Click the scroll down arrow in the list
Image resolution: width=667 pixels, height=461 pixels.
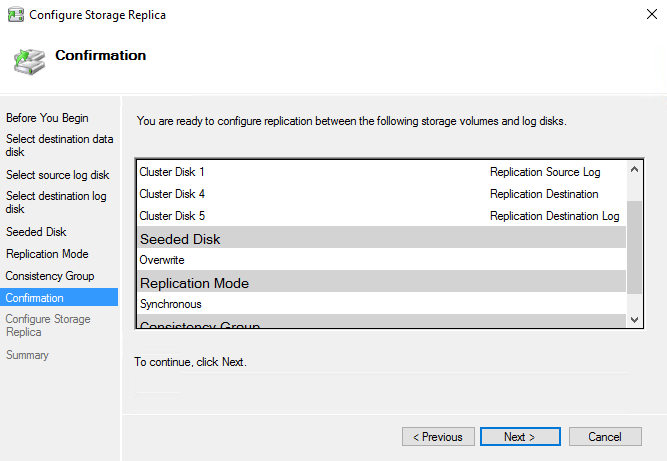634,319
